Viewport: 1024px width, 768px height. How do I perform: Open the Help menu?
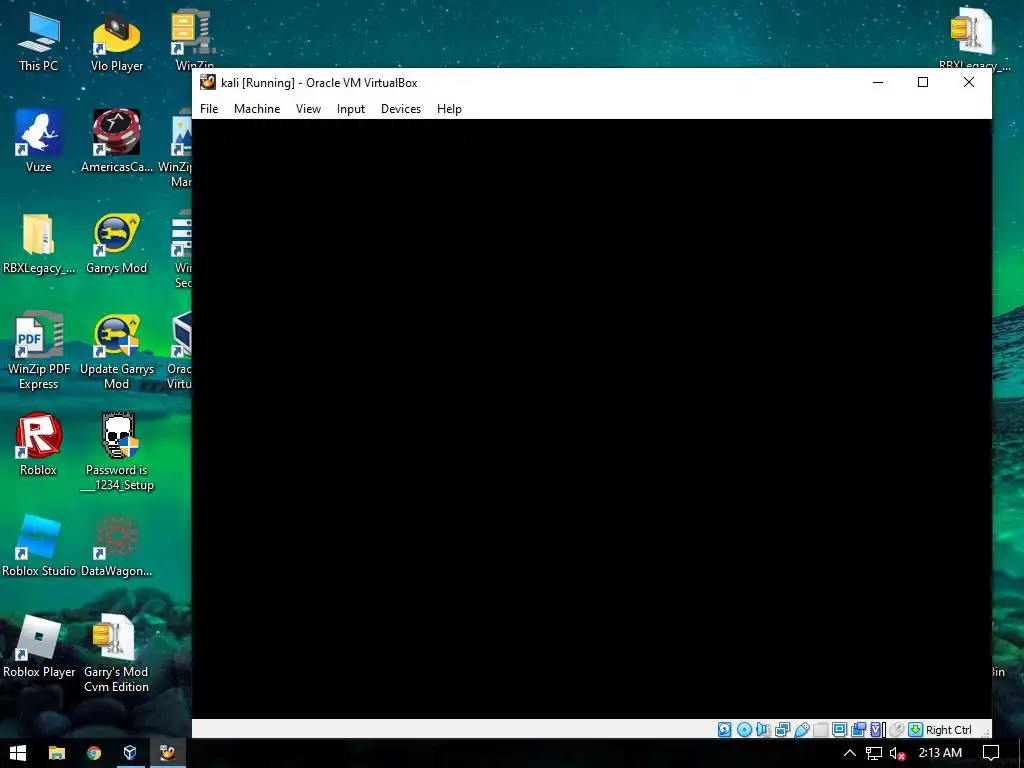coord(449,109)
